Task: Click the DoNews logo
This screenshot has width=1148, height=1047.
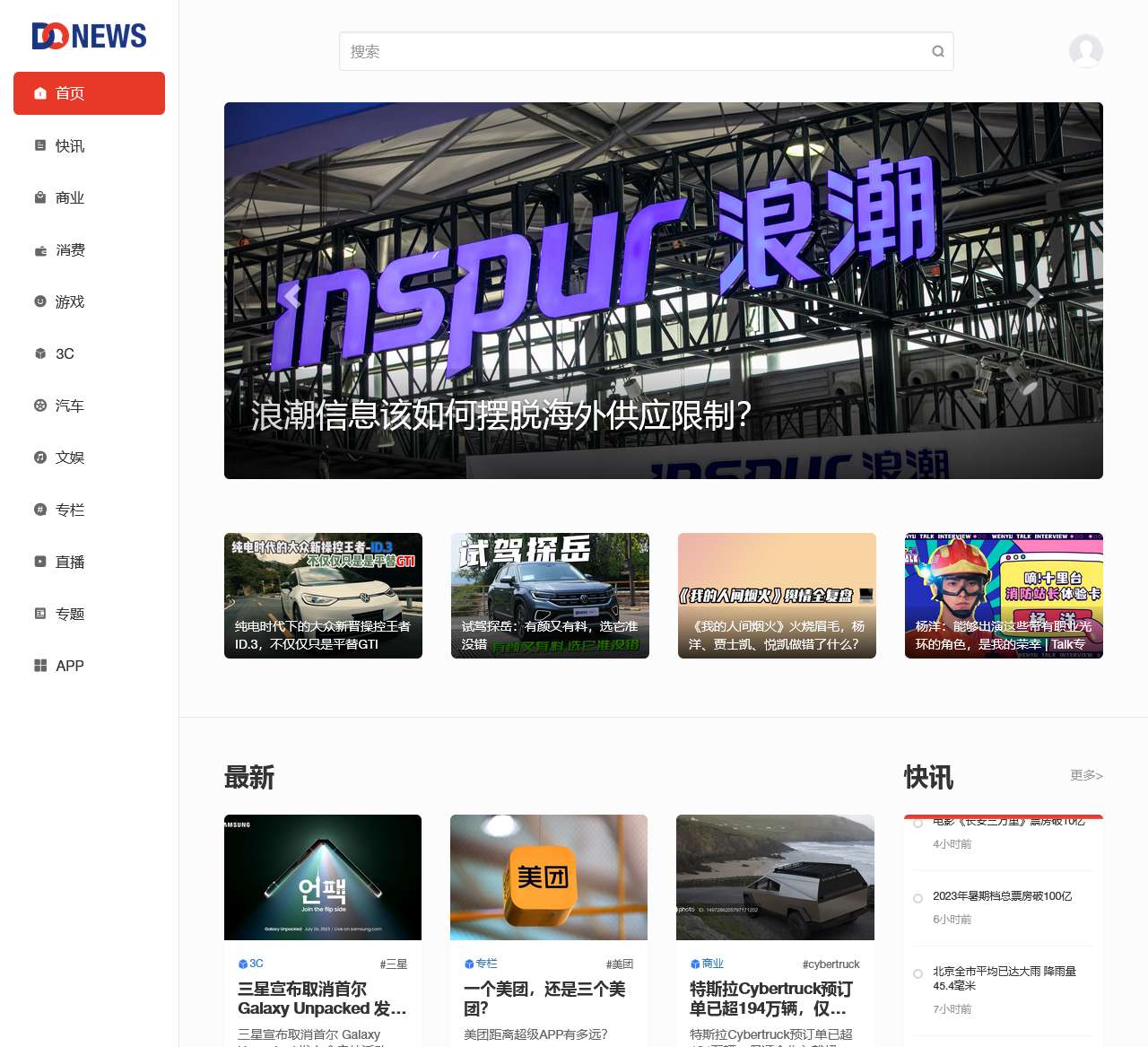Action: click(x=89, y=36)
